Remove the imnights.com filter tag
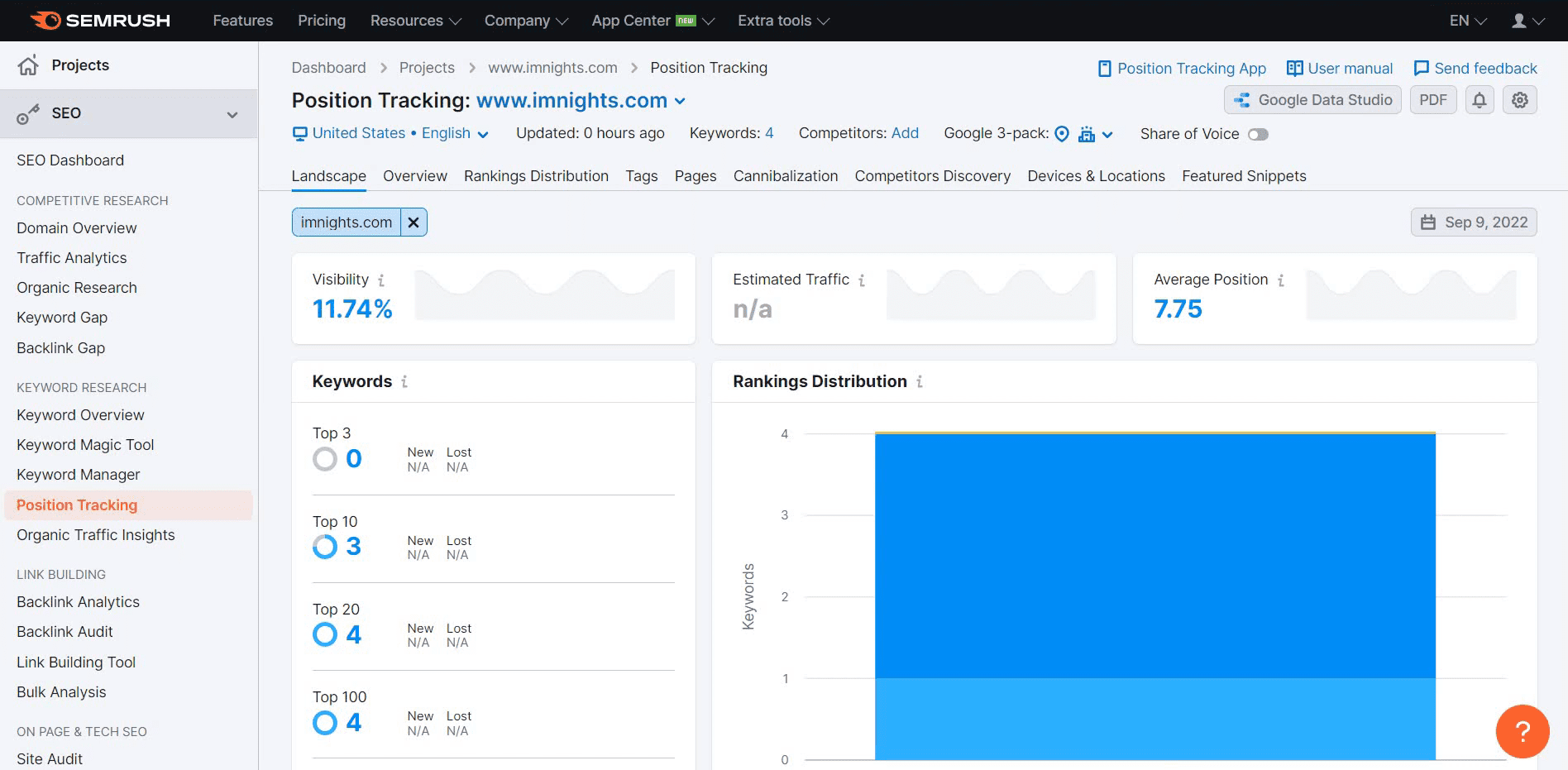 414,222
